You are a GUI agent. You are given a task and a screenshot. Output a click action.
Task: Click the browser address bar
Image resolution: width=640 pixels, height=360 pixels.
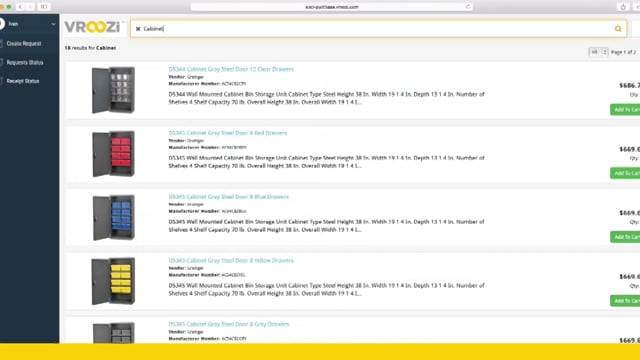click(x=331, y=7)
